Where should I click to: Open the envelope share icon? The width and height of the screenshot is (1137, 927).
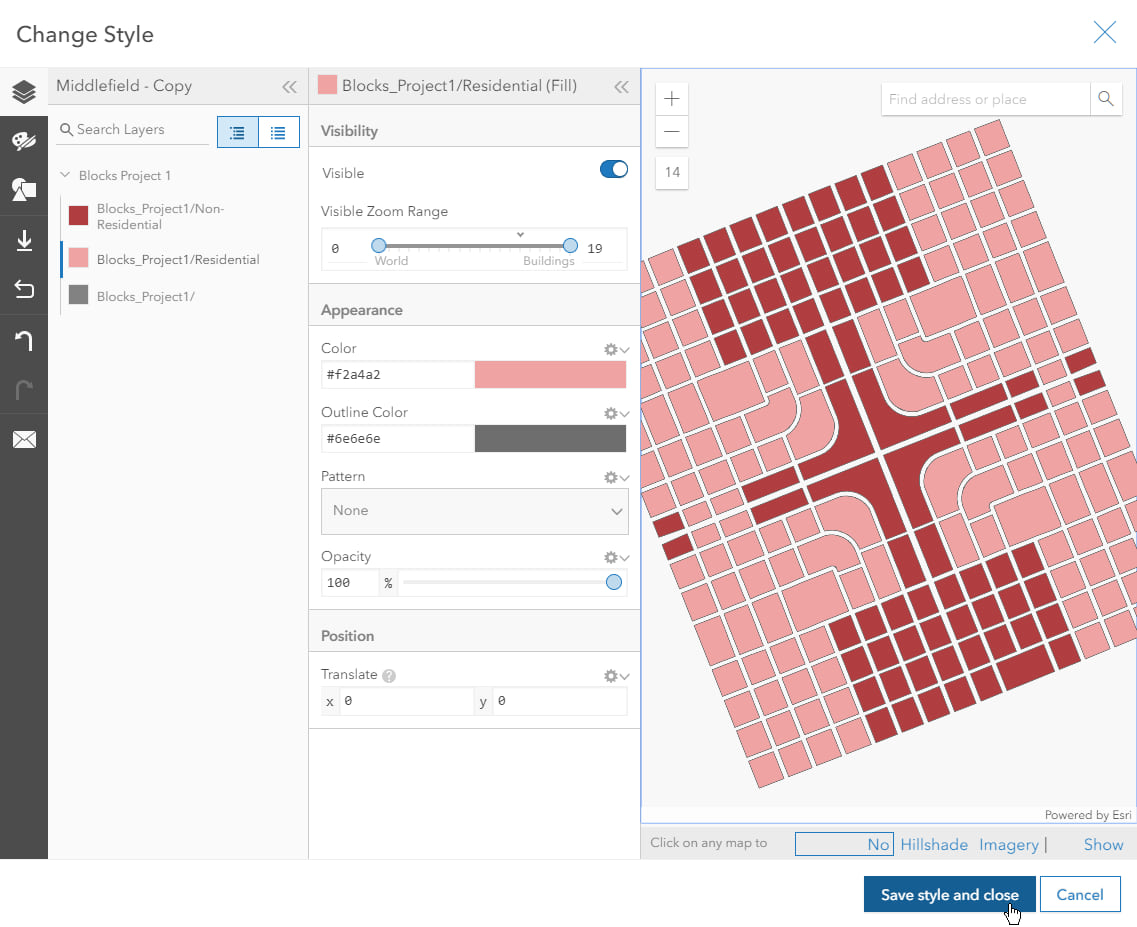[24, 439]
